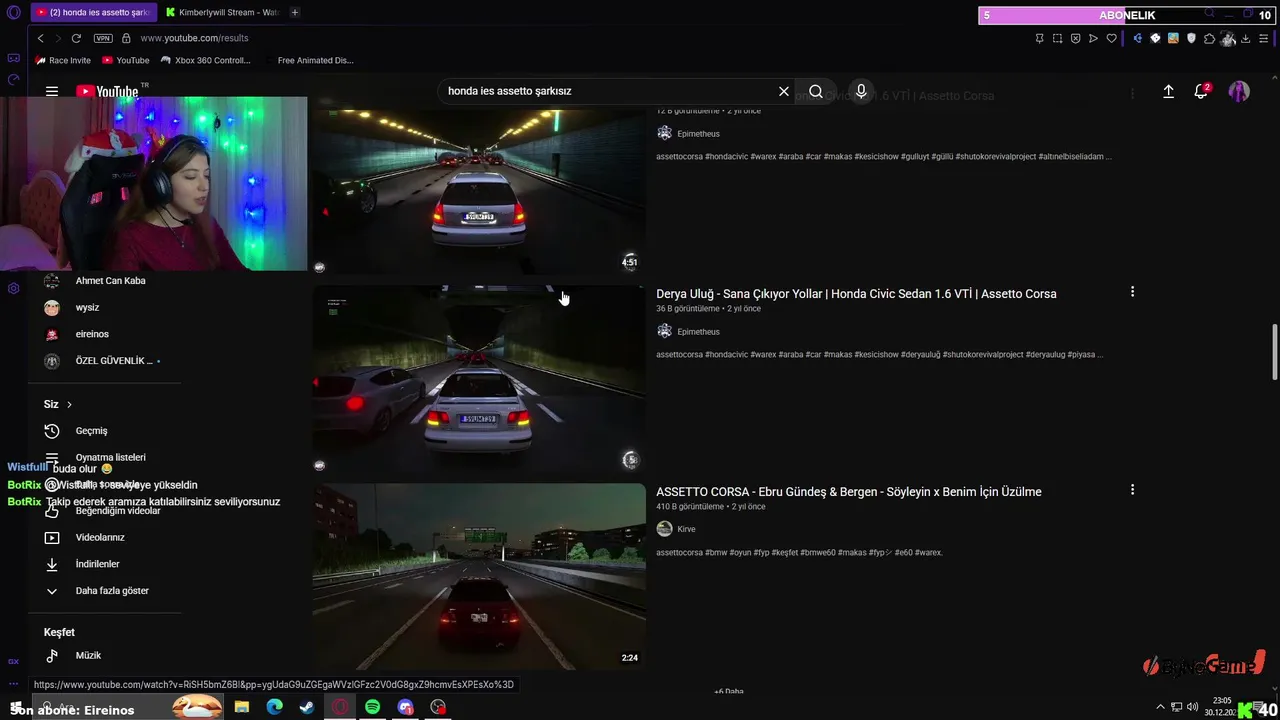The height and width of the screenshot is (720, 1280).
Task: Open the volume control in system tray
Action: (1193, 707)
